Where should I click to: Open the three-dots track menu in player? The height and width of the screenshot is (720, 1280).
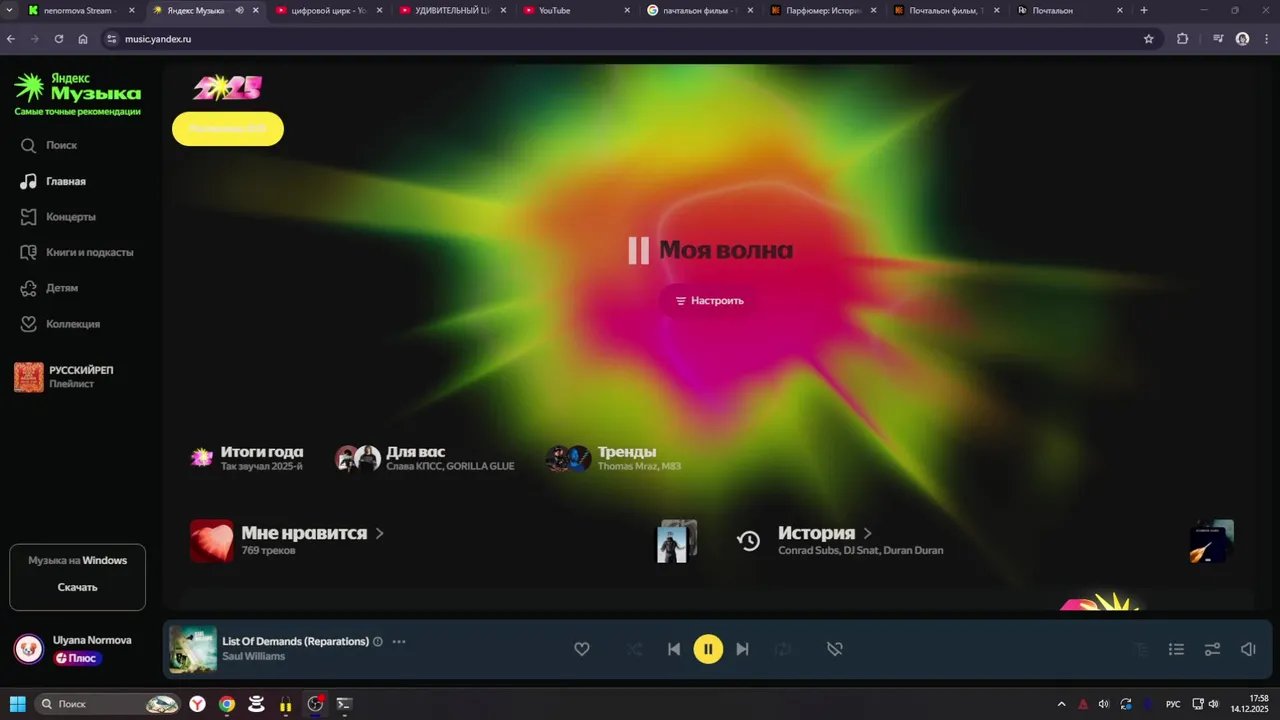coord(399,641)
